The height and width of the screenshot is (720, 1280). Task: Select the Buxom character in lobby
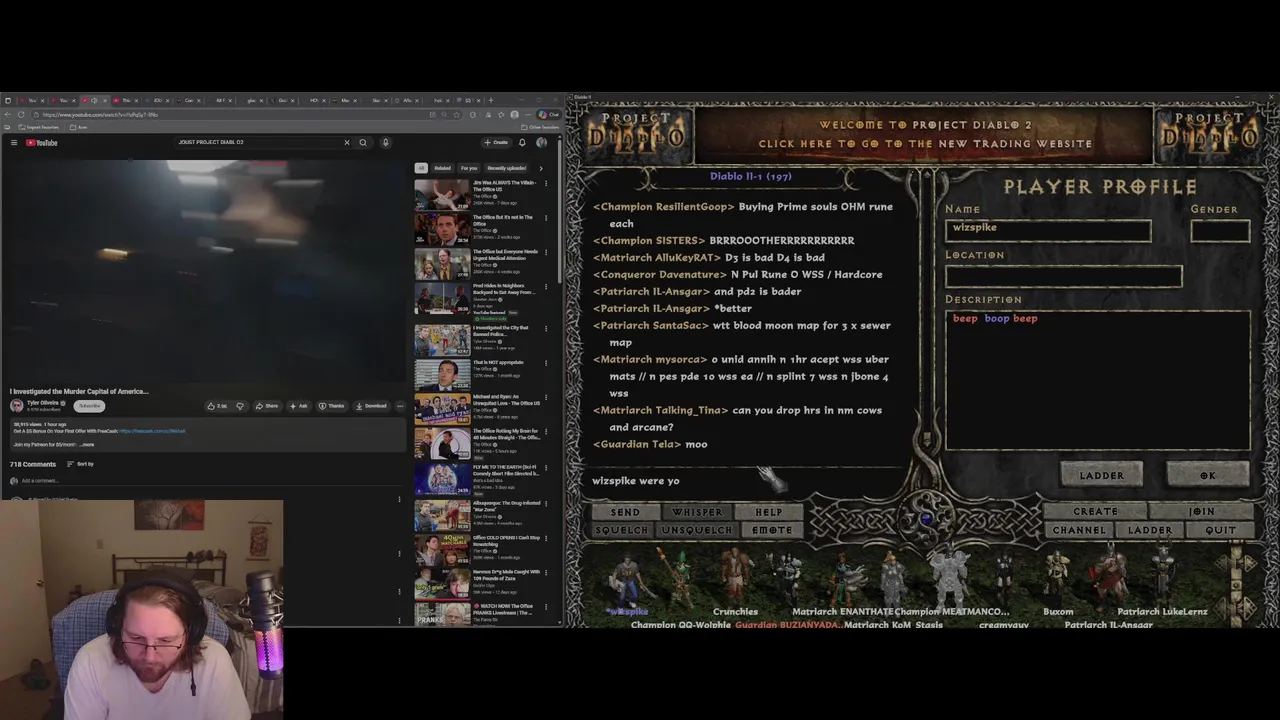pos(1058,582)
